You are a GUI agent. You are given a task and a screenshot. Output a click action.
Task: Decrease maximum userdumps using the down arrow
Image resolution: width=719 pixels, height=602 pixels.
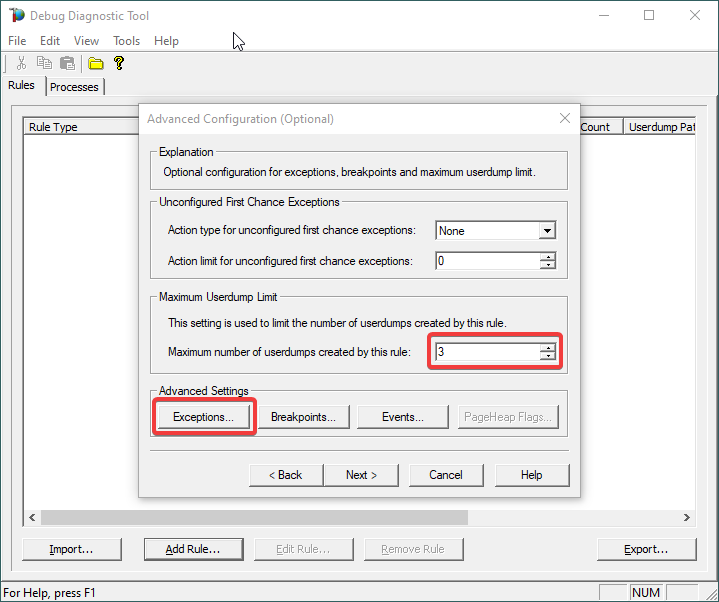(x=547, y=356)
